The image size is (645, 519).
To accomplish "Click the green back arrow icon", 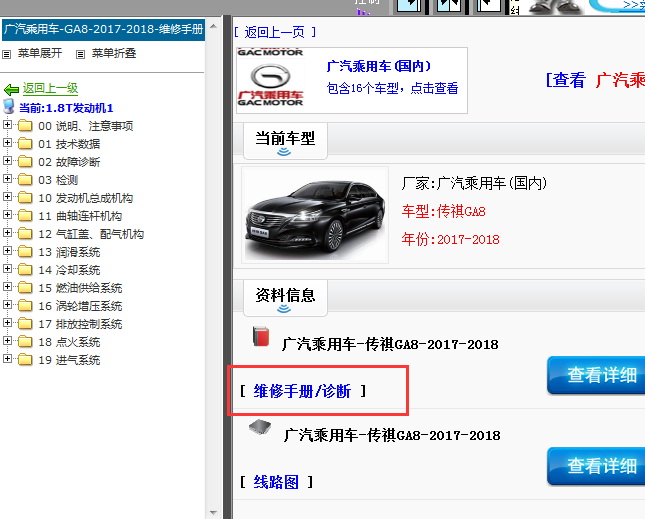I will (11, 89).
